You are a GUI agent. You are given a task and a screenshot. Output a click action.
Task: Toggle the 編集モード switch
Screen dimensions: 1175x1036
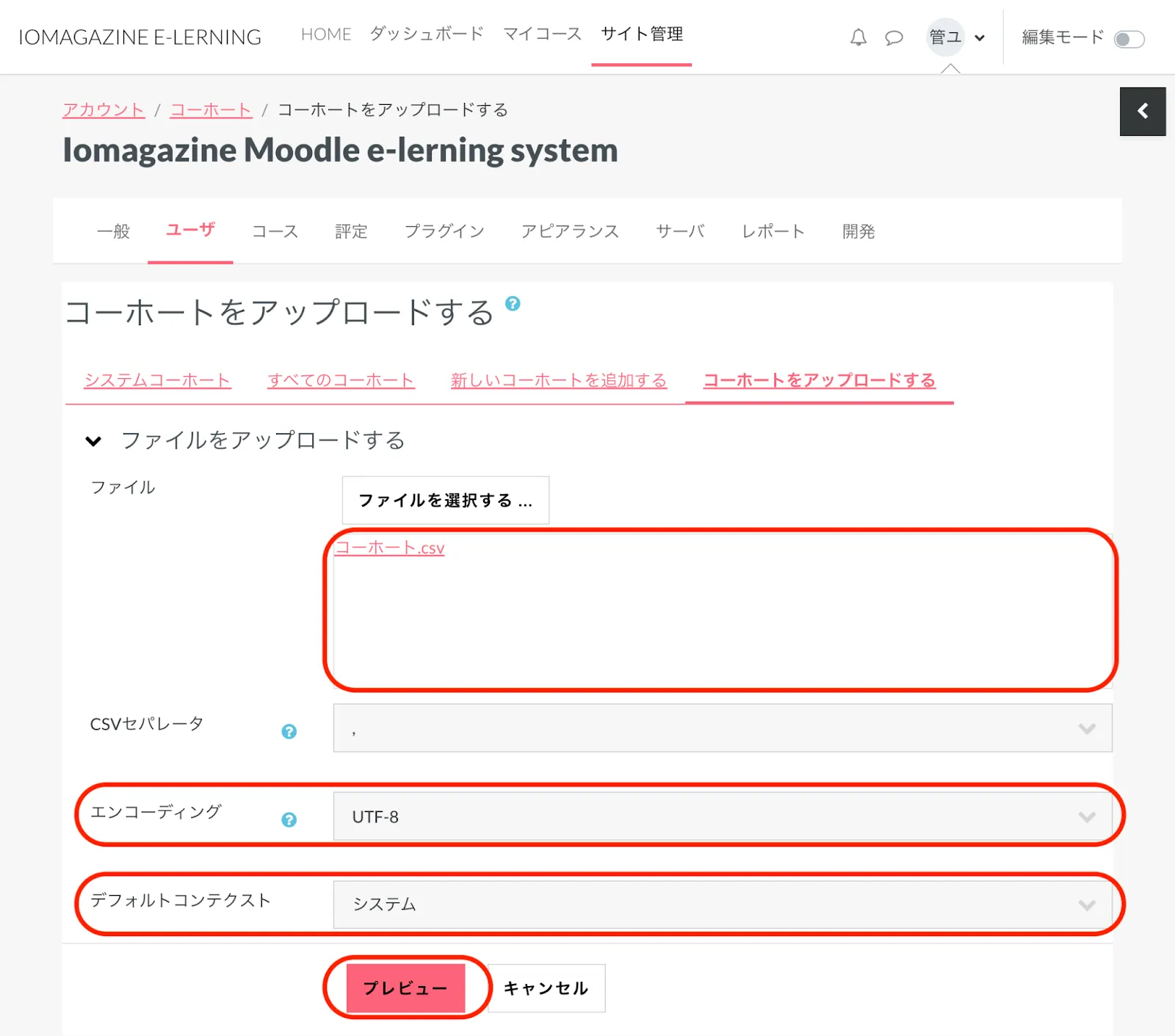coord(1129,39)
